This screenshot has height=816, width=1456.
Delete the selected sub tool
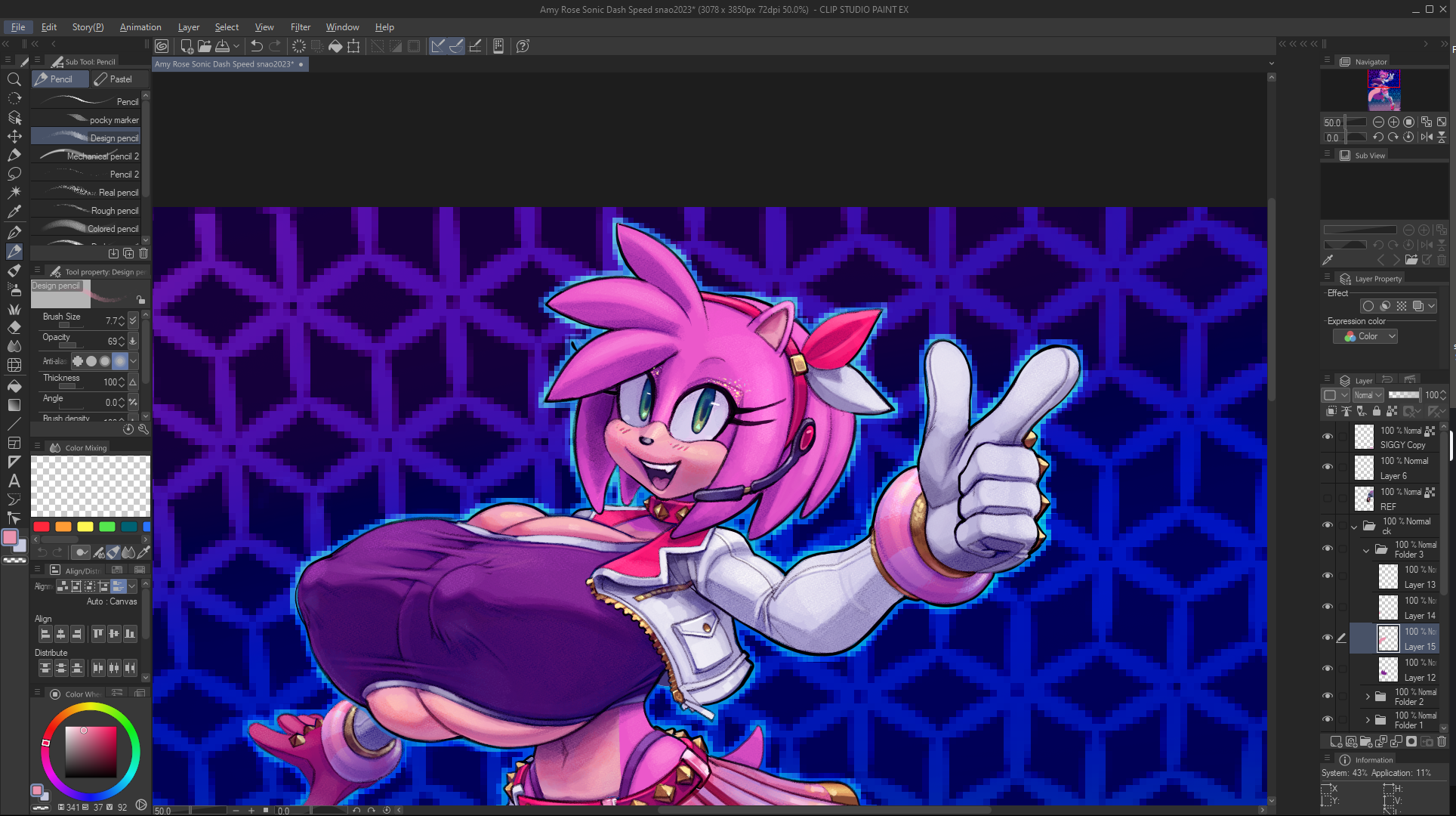(143, 253)
